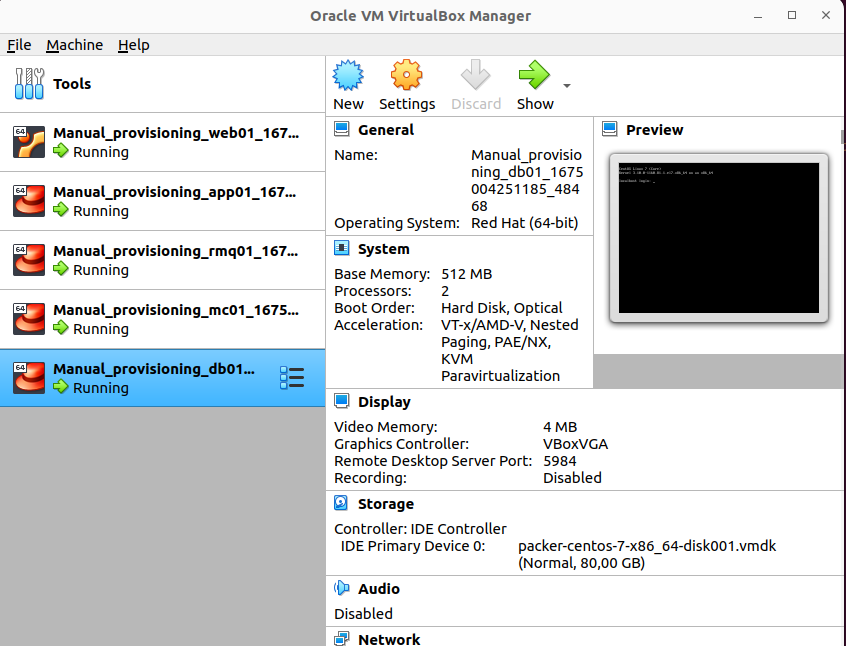
Task: Click packer-centos-7-x86_64-disk001.vmdk storage entry
Action: tap(647, 546)
